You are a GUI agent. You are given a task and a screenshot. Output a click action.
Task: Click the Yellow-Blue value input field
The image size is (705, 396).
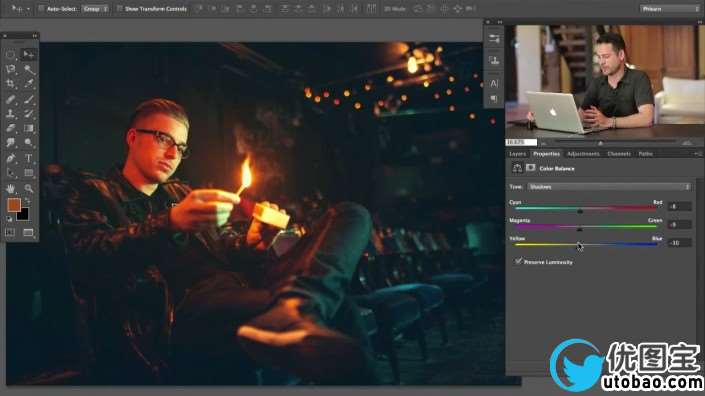click(679, 243)
